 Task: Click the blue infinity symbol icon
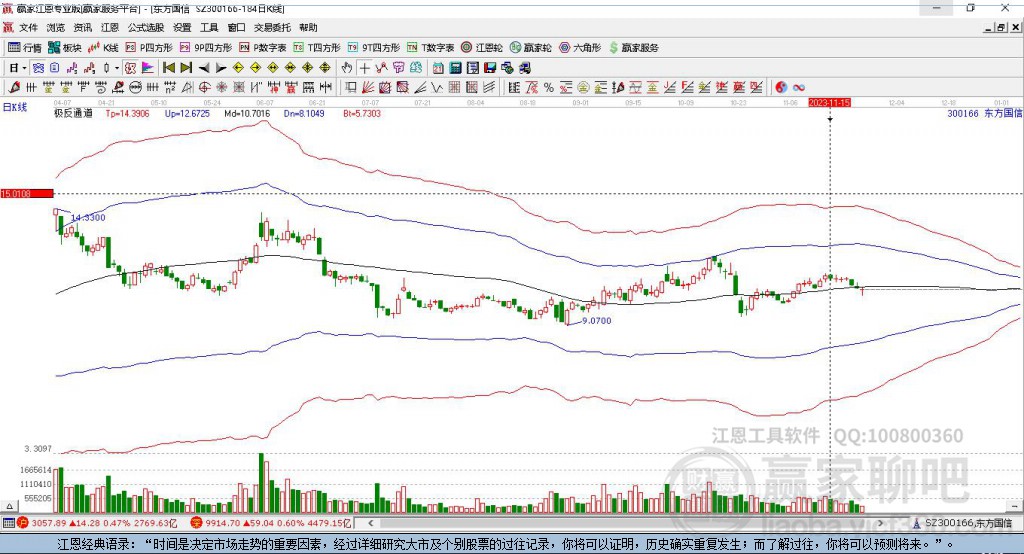800,87
